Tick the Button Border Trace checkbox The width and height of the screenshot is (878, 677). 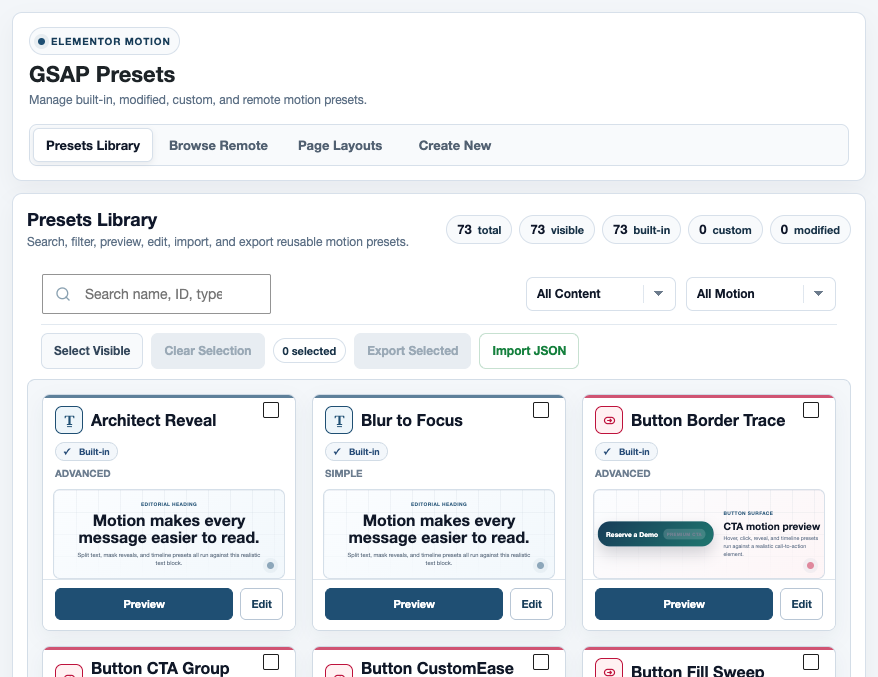coord(811,410)
